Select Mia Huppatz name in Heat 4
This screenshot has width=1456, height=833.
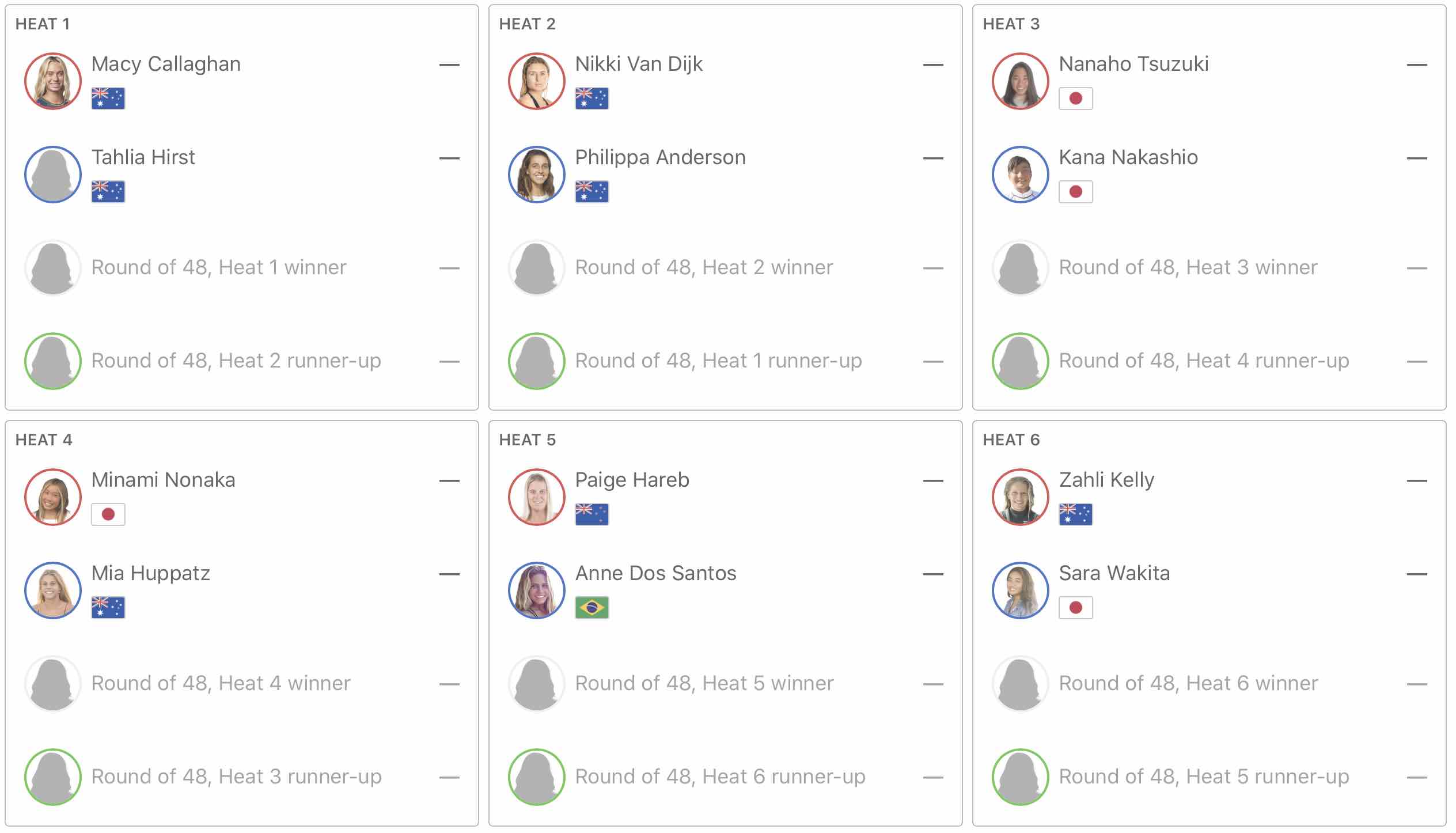(150, 573)
